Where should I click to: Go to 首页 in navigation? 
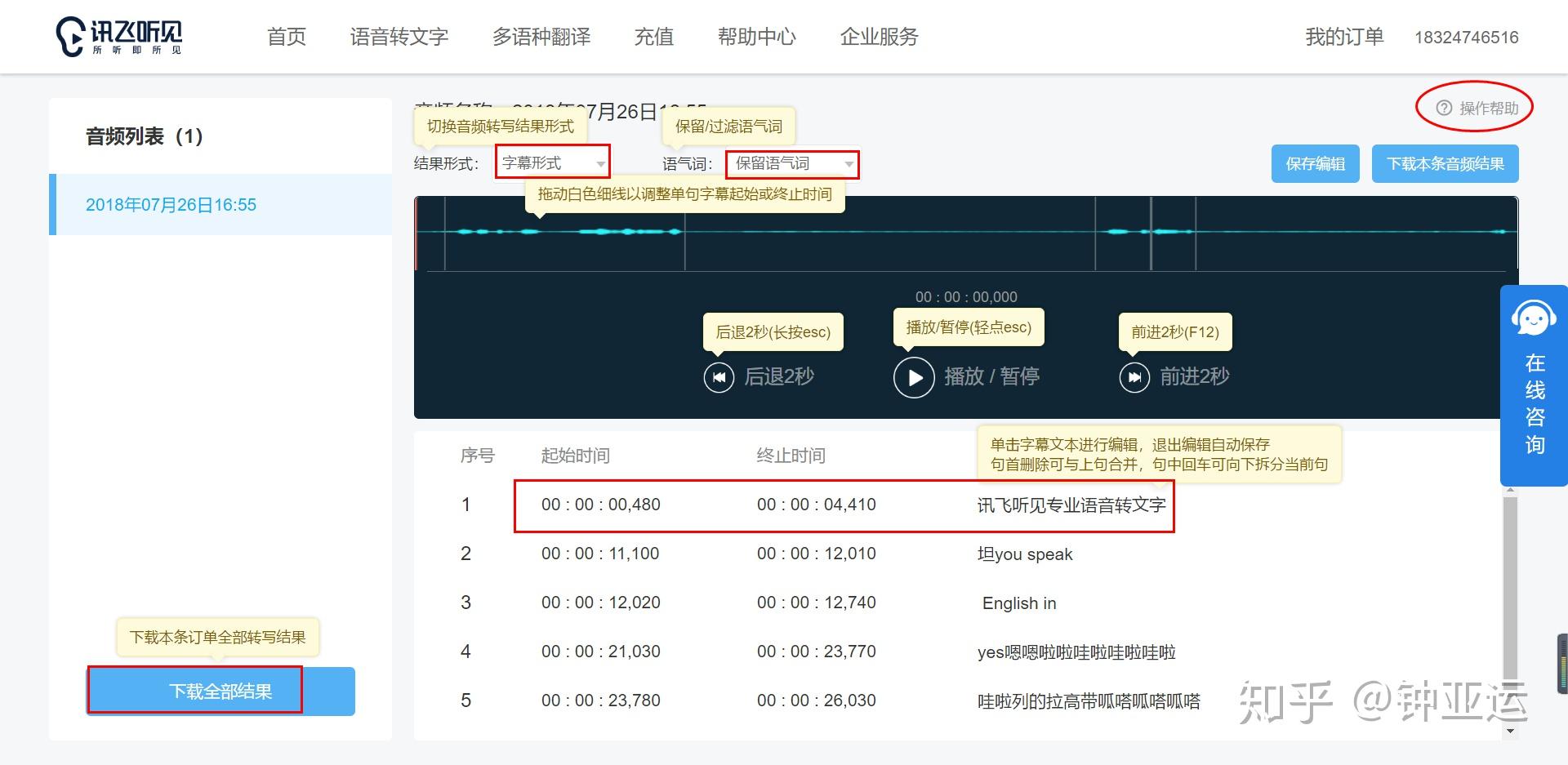tap(287, 37)
